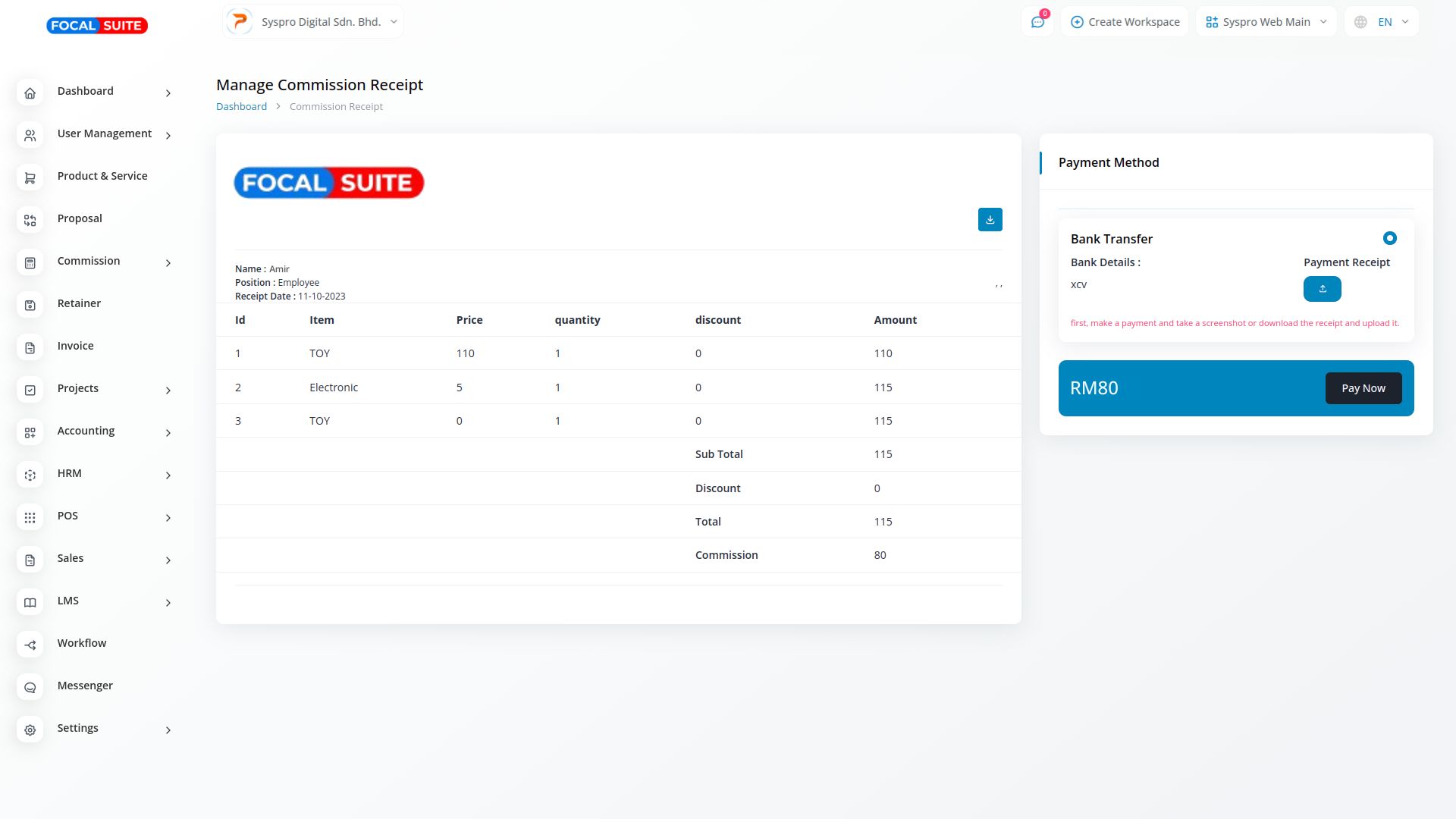Select the Bank Transfer radio button

1389,238
